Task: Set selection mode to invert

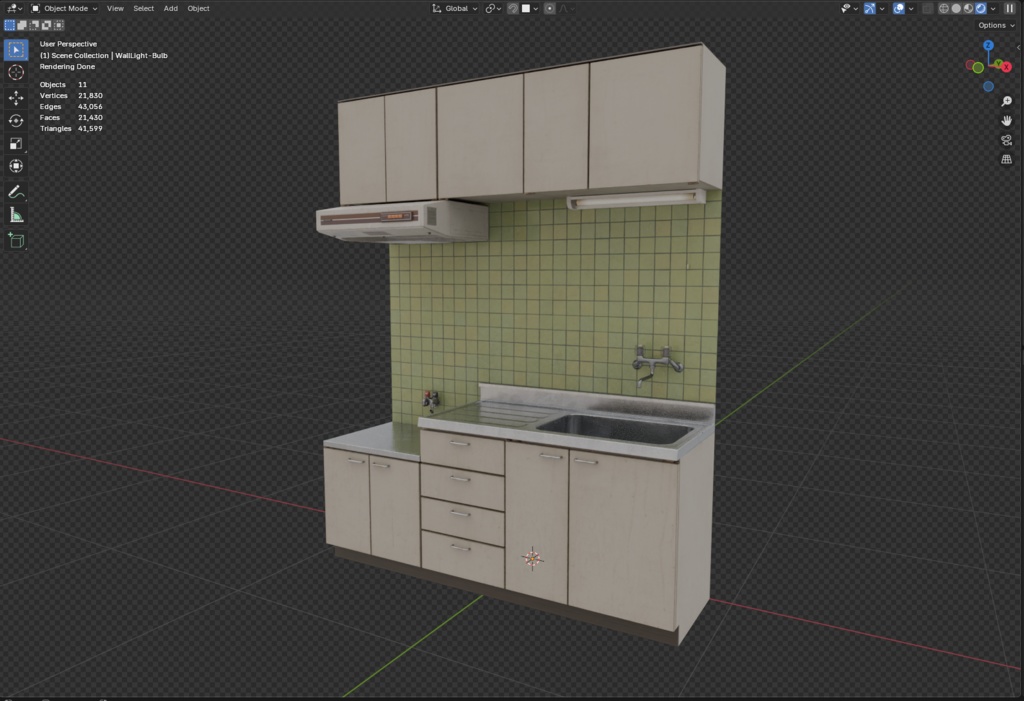Action: 46,25
